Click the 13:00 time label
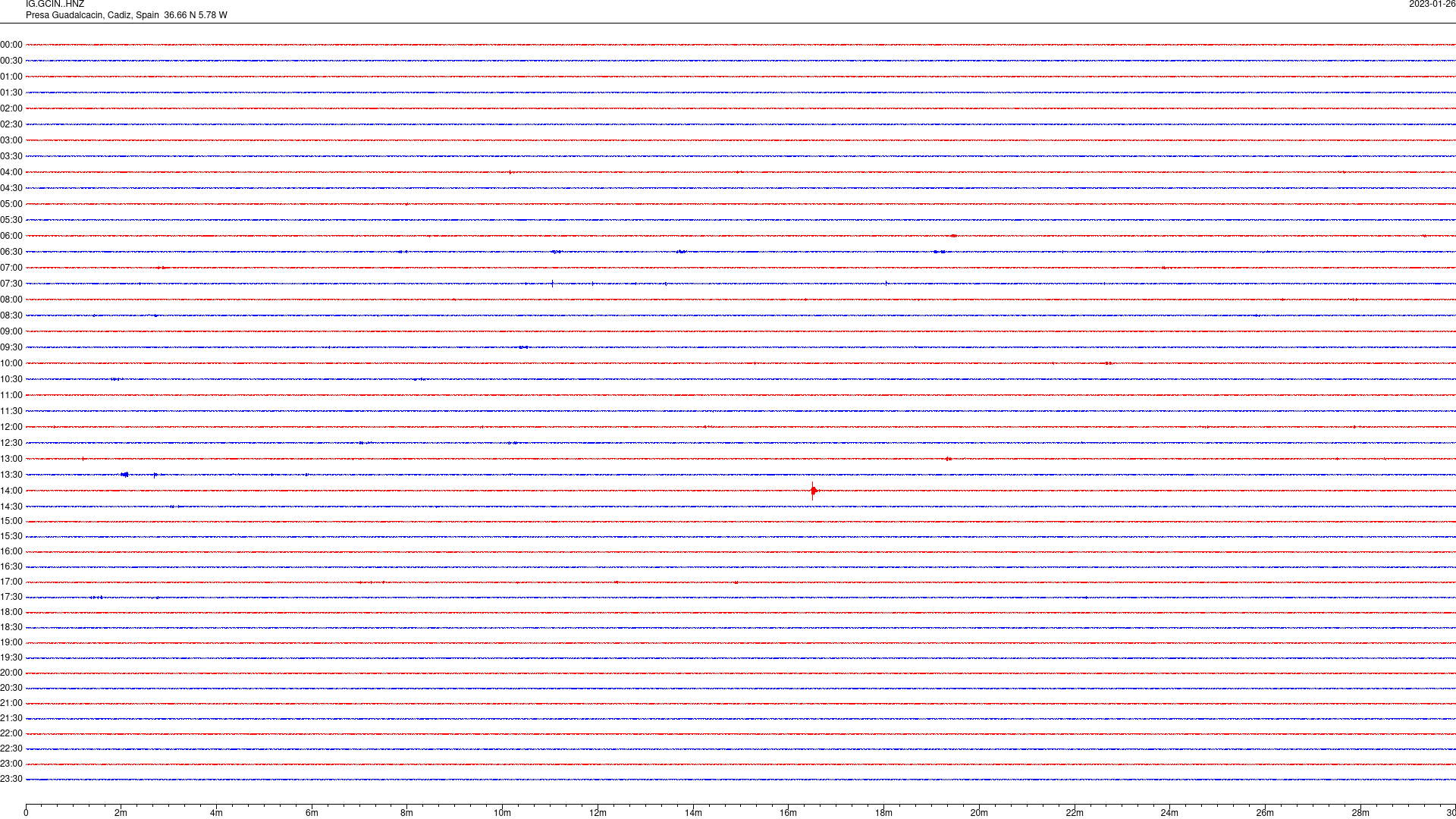1456x819 pixels. [x=11, y=459]
